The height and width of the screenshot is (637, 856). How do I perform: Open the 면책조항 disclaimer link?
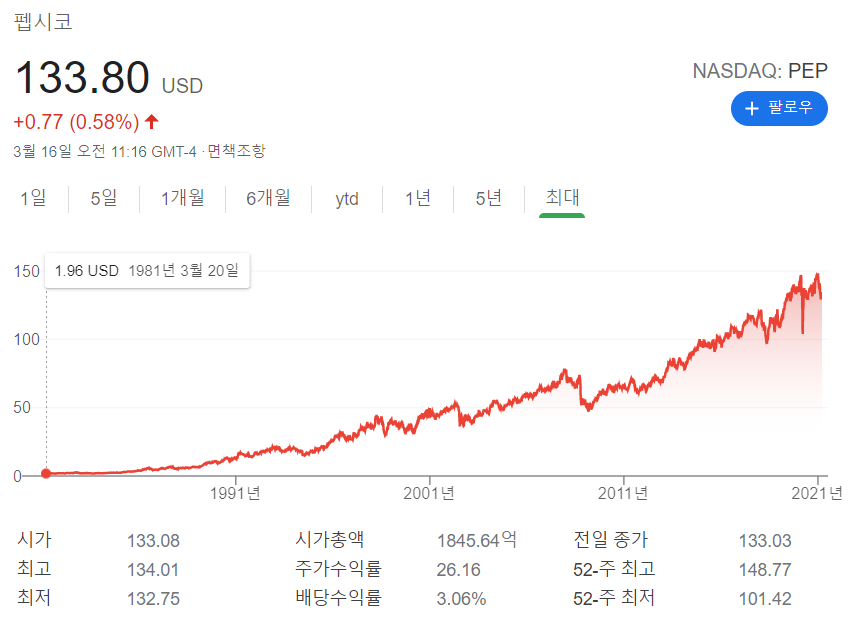pos(236,151)
